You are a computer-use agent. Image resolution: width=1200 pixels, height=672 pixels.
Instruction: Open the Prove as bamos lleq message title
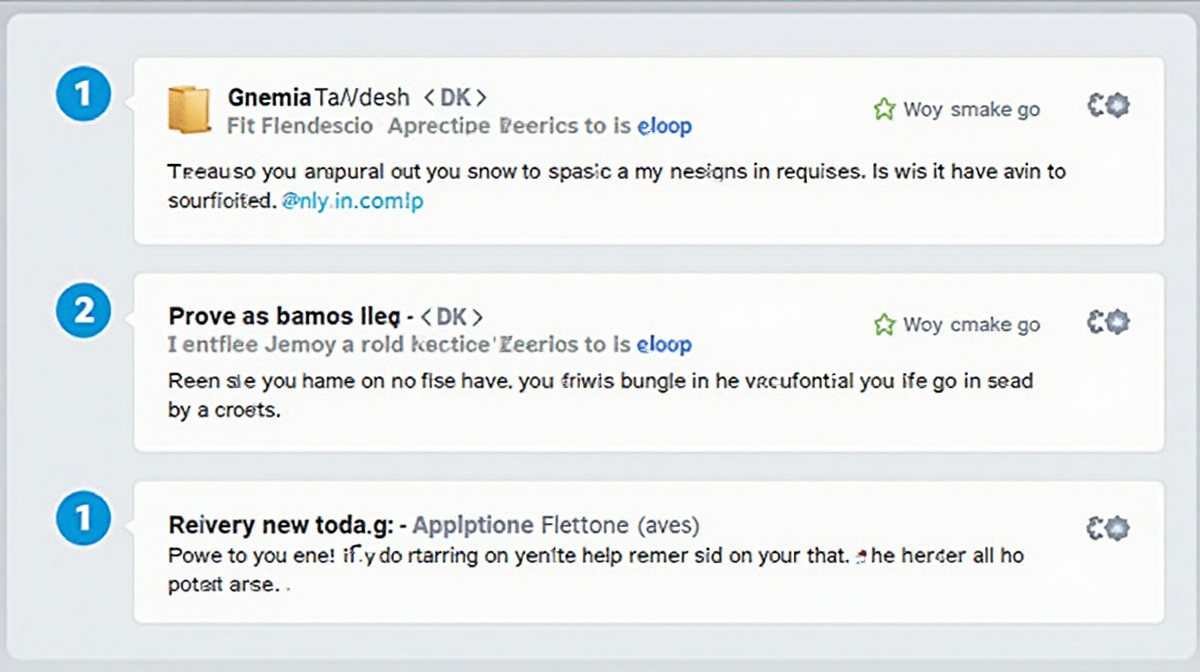tap(285, 317)
